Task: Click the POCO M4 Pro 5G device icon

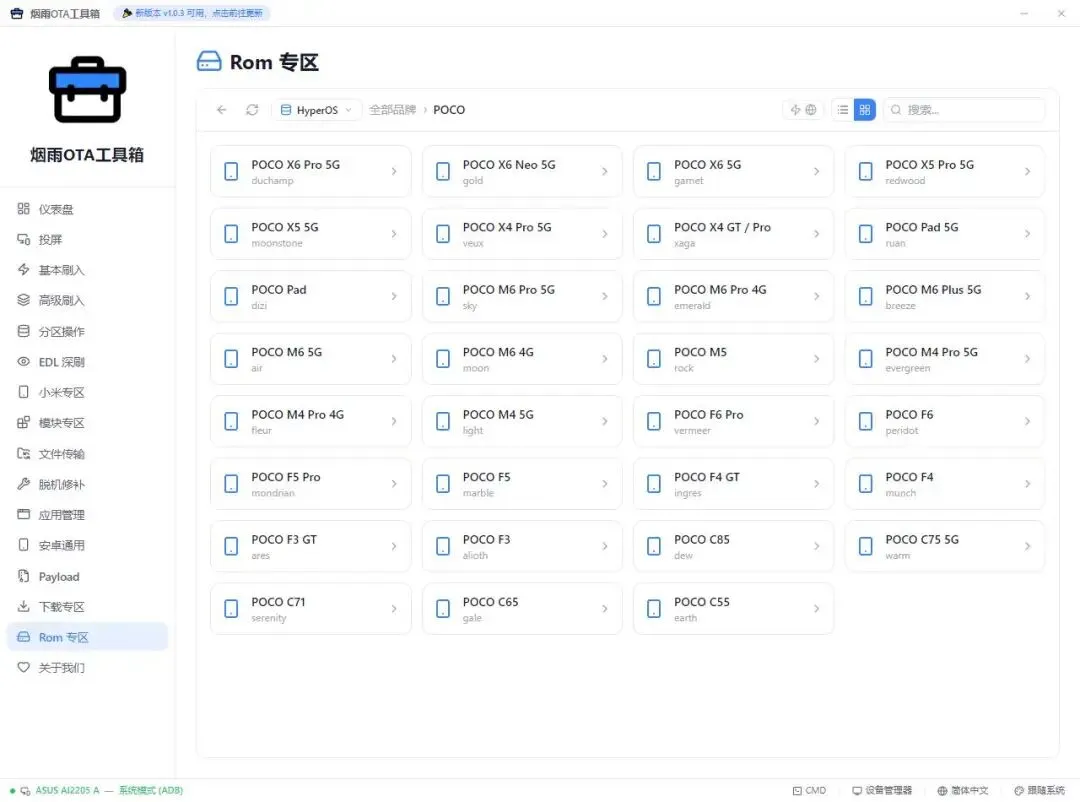Action: [x=865, y=359]
